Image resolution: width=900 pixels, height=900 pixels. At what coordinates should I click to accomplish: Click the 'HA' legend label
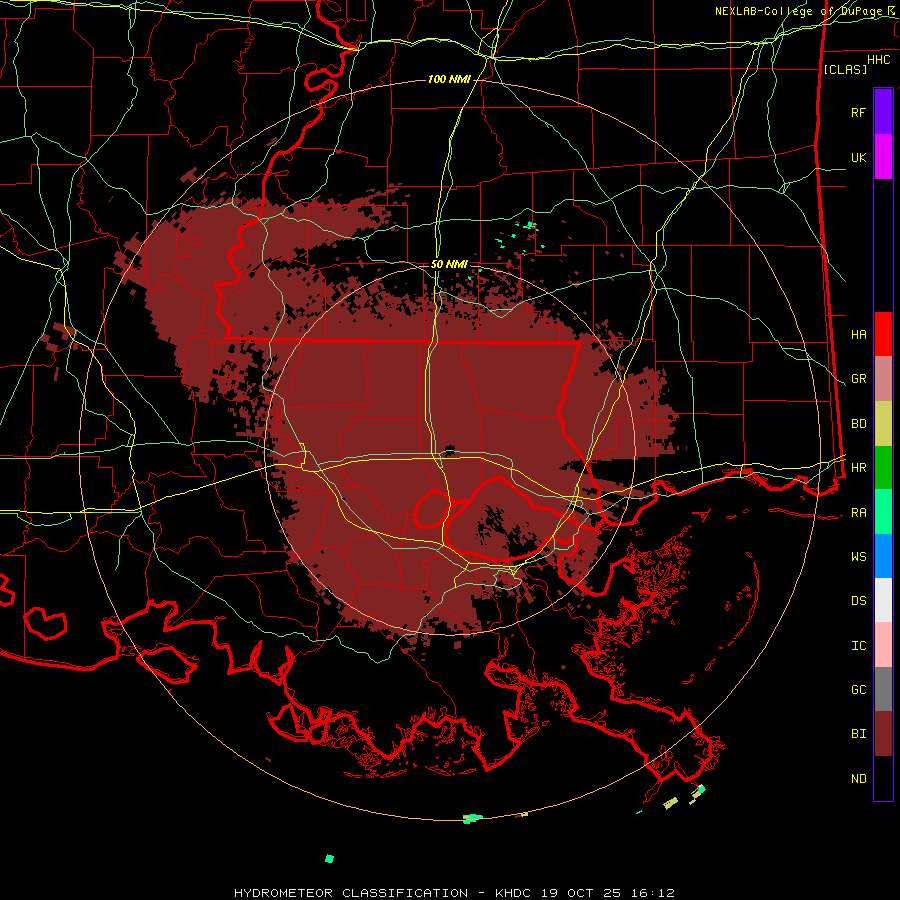click(x=858, y=335)
